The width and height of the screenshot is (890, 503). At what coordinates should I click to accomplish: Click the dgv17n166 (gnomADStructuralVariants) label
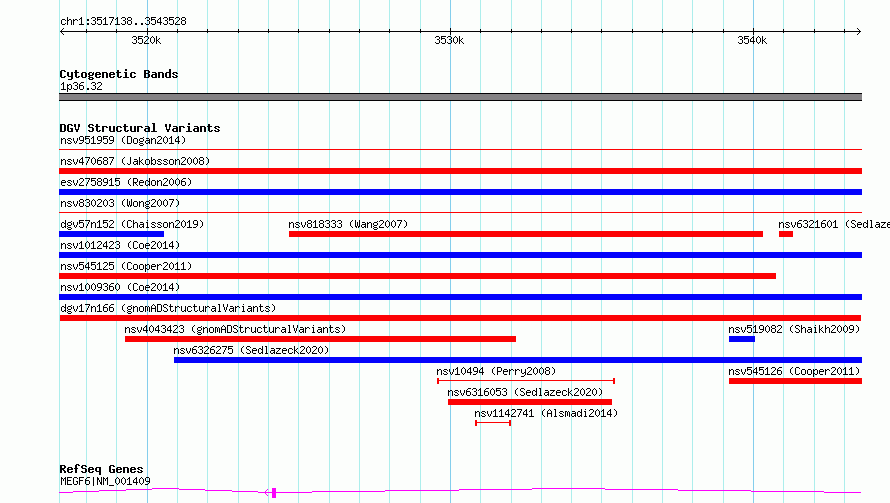pos(168,308)
